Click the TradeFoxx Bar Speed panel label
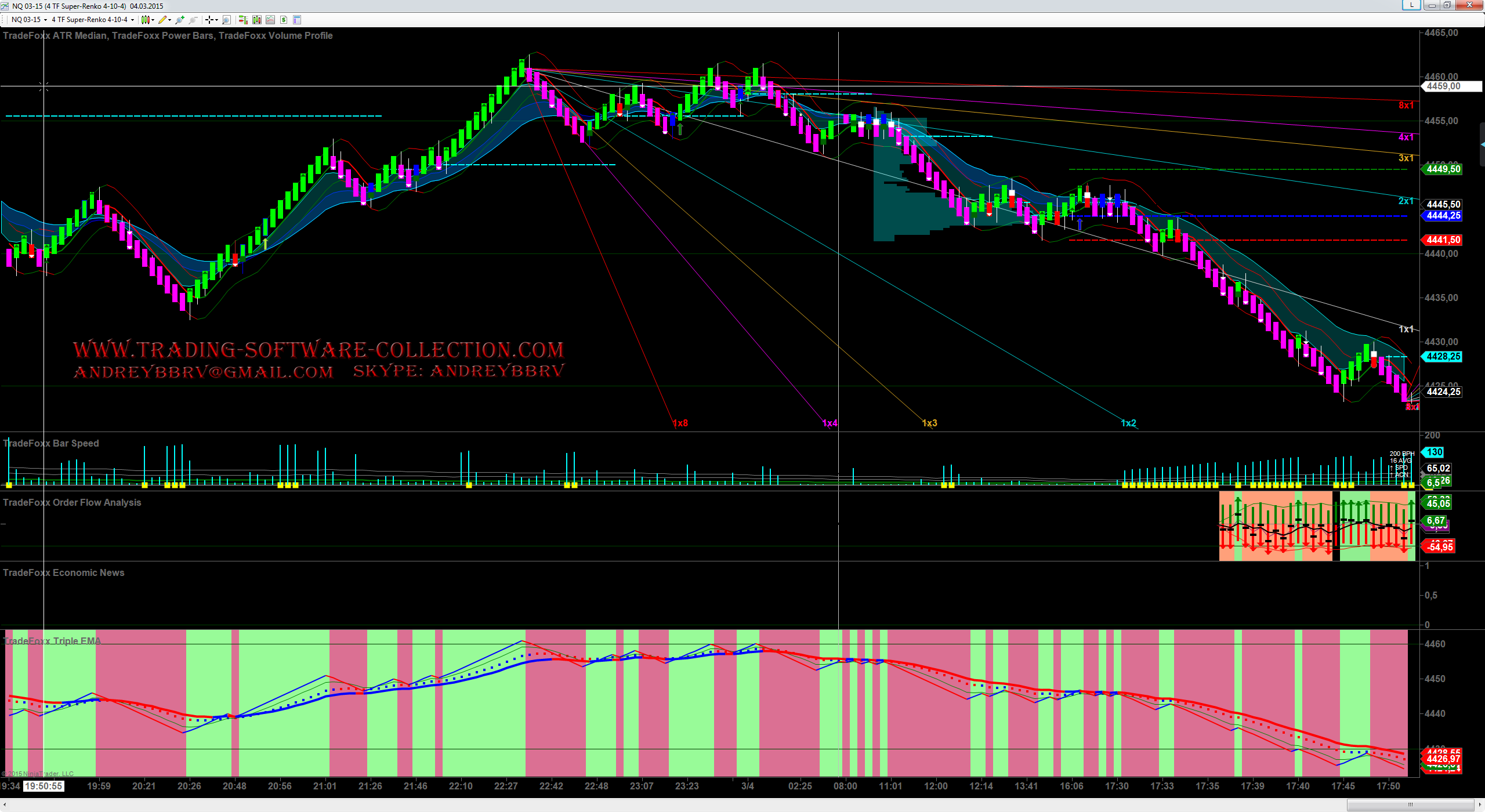 pyautogui.click(x=51, y=443)
